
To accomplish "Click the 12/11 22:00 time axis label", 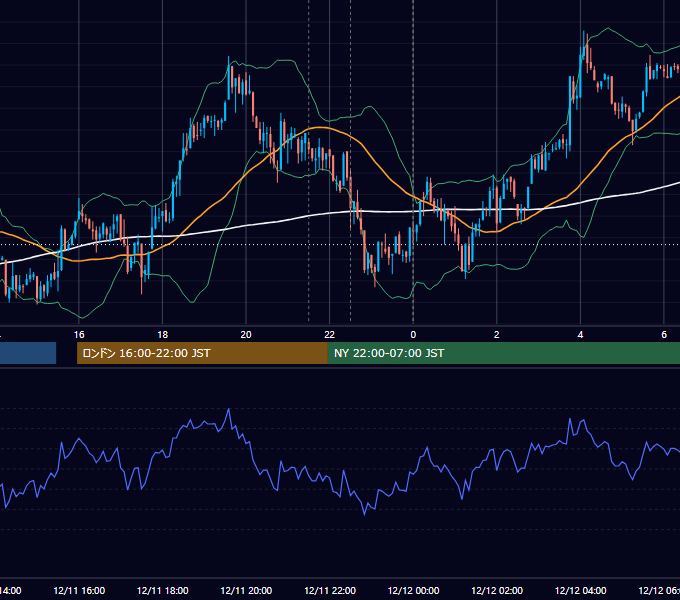I will click(x=330, y=590).
